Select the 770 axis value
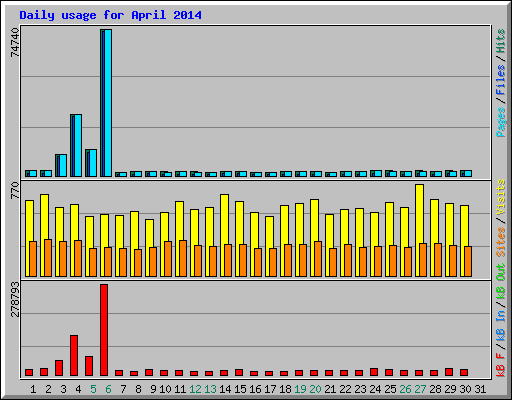512x400 pixels. tap(15, 190)
